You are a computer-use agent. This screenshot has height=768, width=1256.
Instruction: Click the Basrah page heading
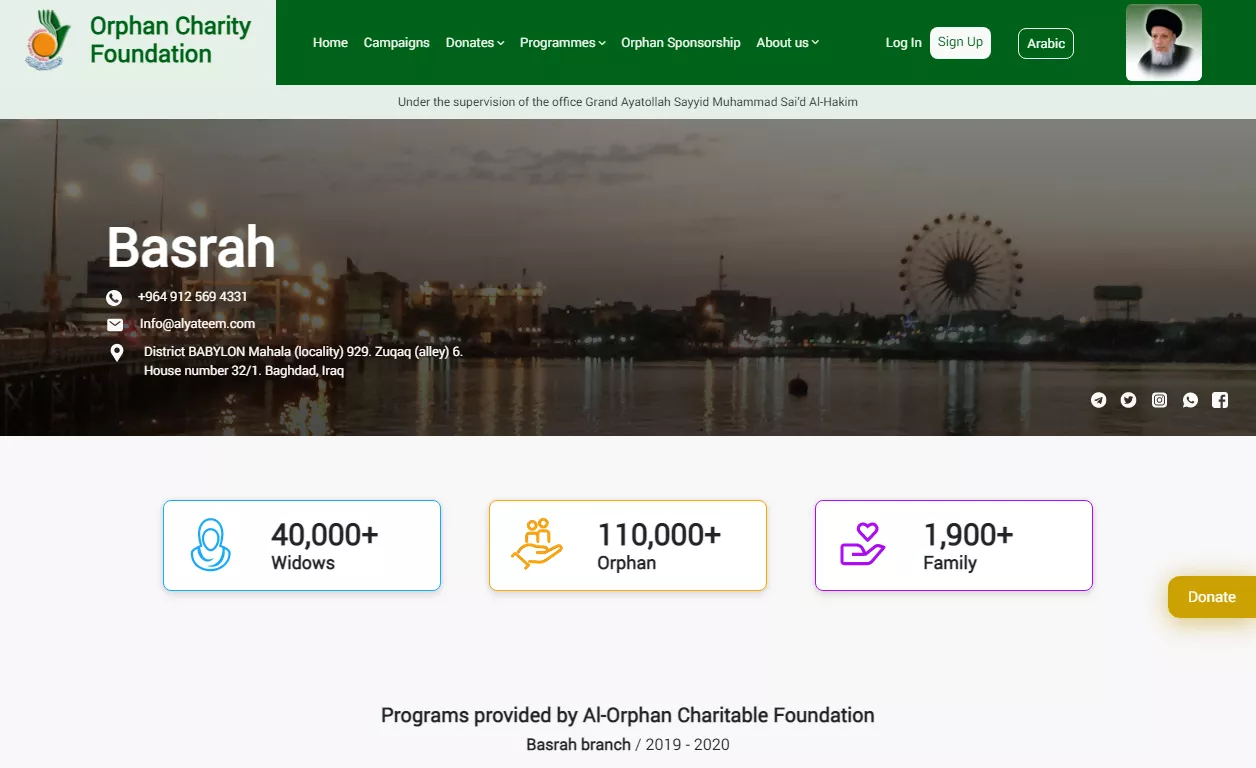pos(191,247)
